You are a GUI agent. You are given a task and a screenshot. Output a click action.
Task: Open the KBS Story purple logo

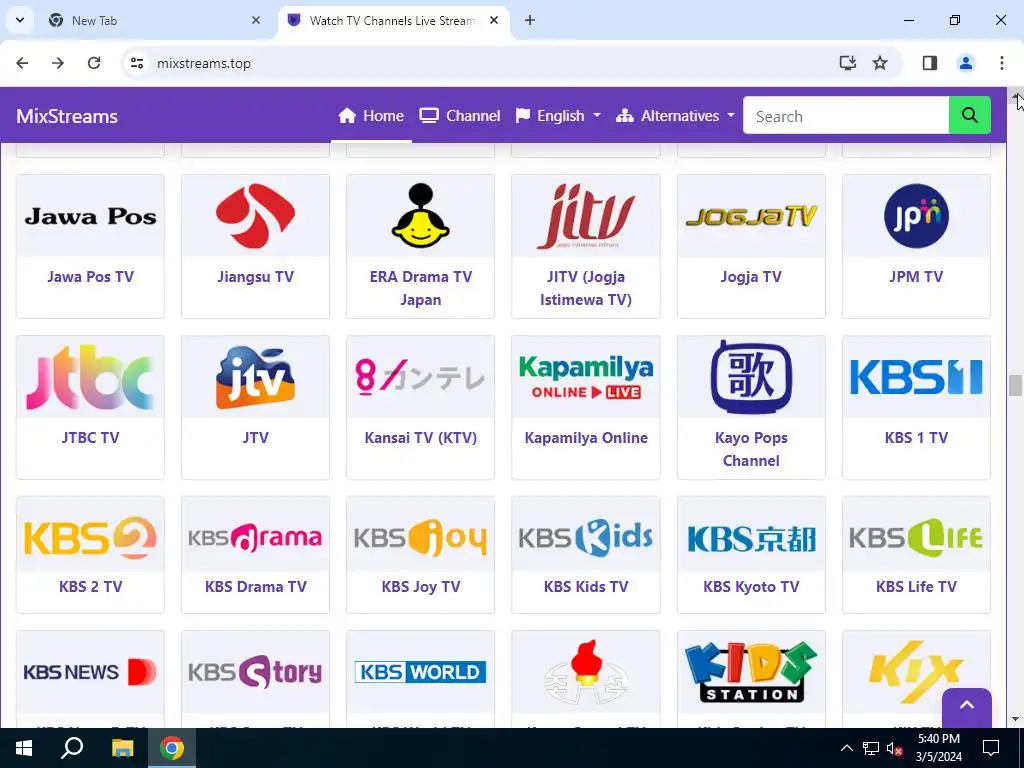point(255,672)
